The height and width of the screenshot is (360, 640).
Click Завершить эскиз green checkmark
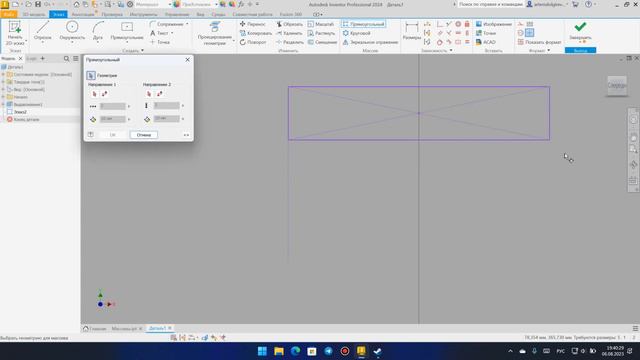pos(580,31)
